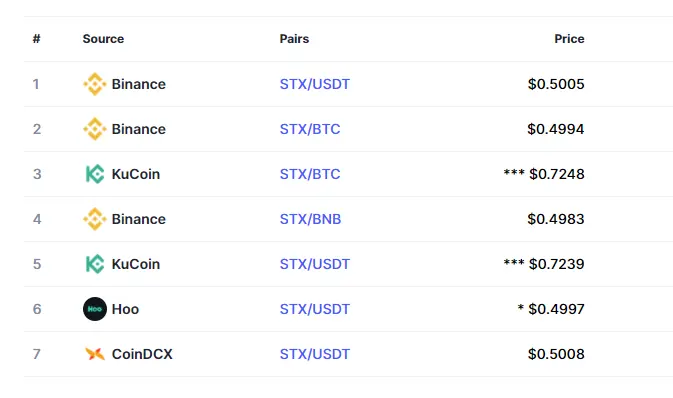
Task: Click the Binance logo in row 1
Action: tap(94, 84)
